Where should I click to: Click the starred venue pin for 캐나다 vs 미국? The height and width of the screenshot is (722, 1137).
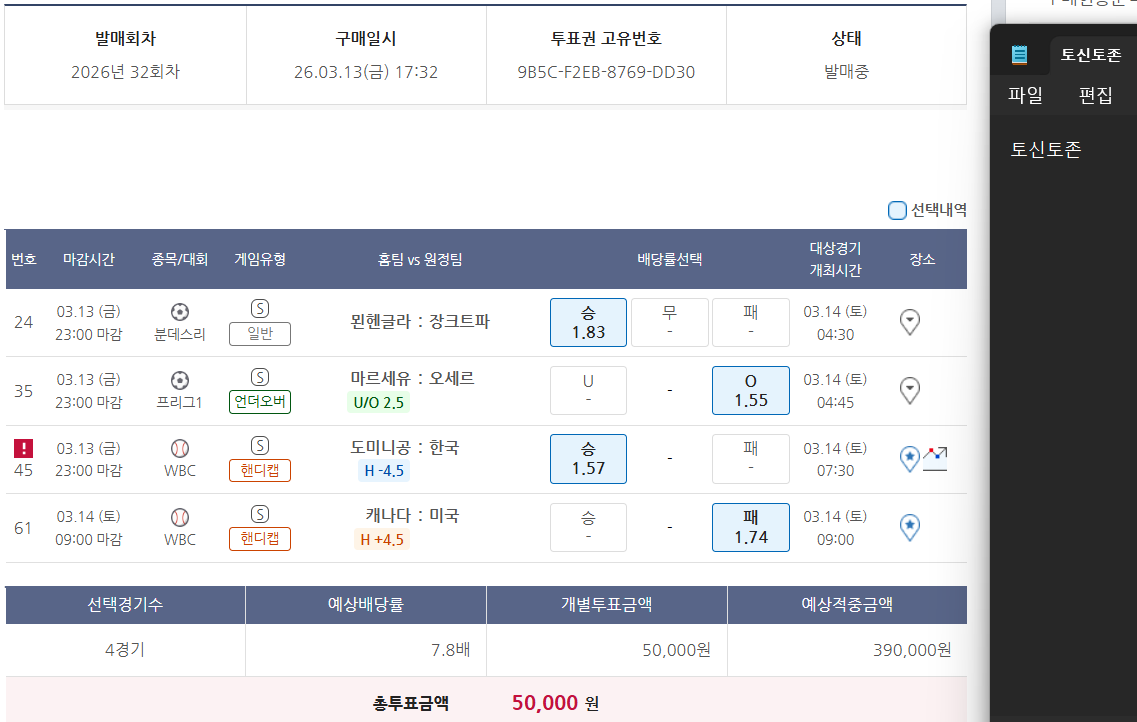tap(910, 526)
